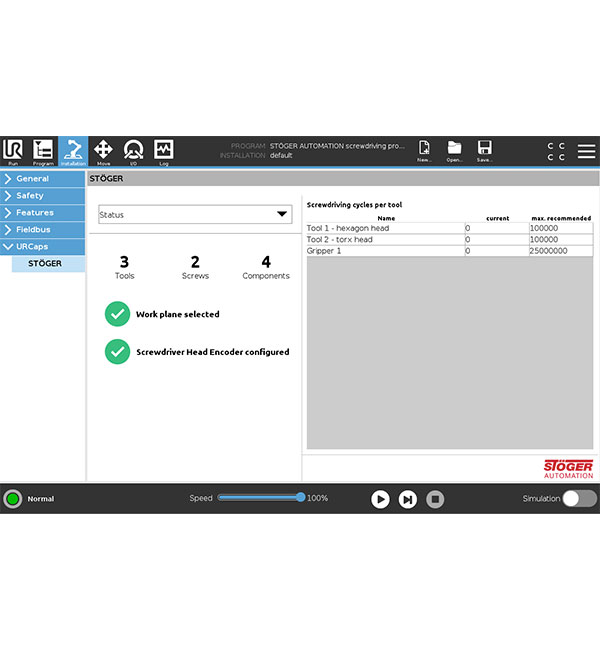
Task: Open the Program tab icon
Action: click(43, 150)
